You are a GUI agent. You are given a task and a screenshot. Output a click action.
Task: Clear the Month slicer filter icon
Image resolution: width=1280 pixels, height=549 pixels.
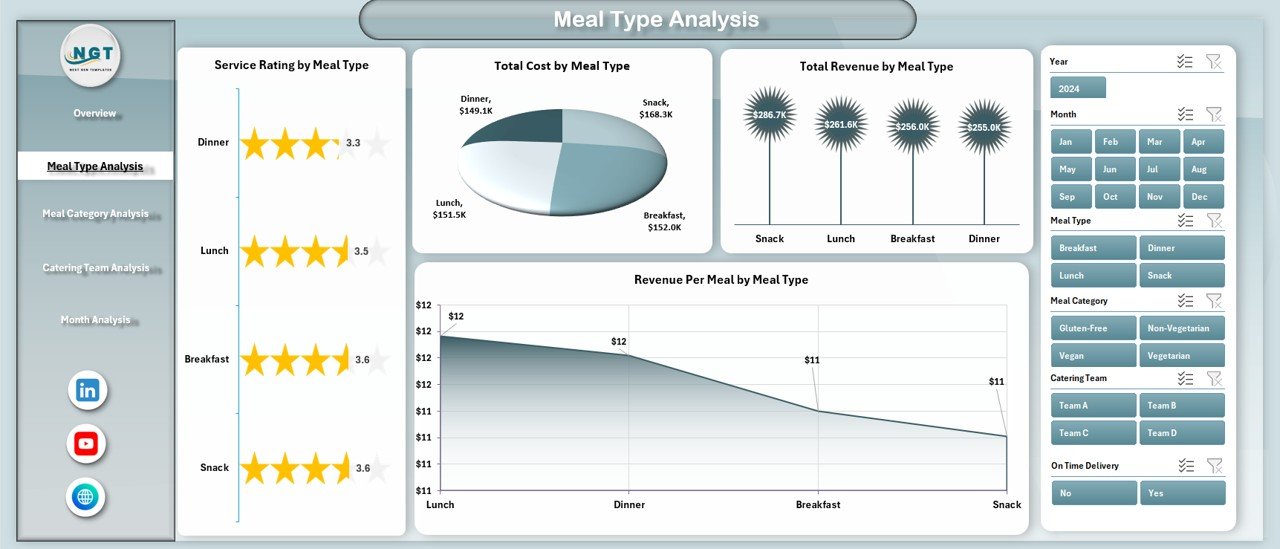point(1213,114)
